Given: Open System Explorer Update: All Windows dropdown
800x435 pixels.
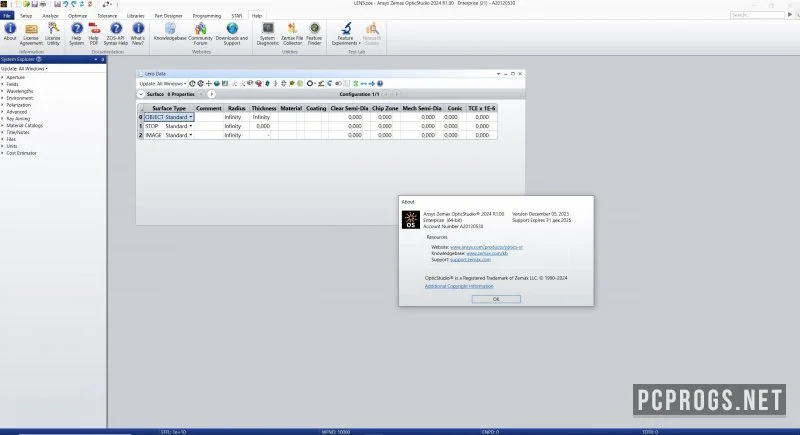Looking at the screenshot, I should point(24,69).
